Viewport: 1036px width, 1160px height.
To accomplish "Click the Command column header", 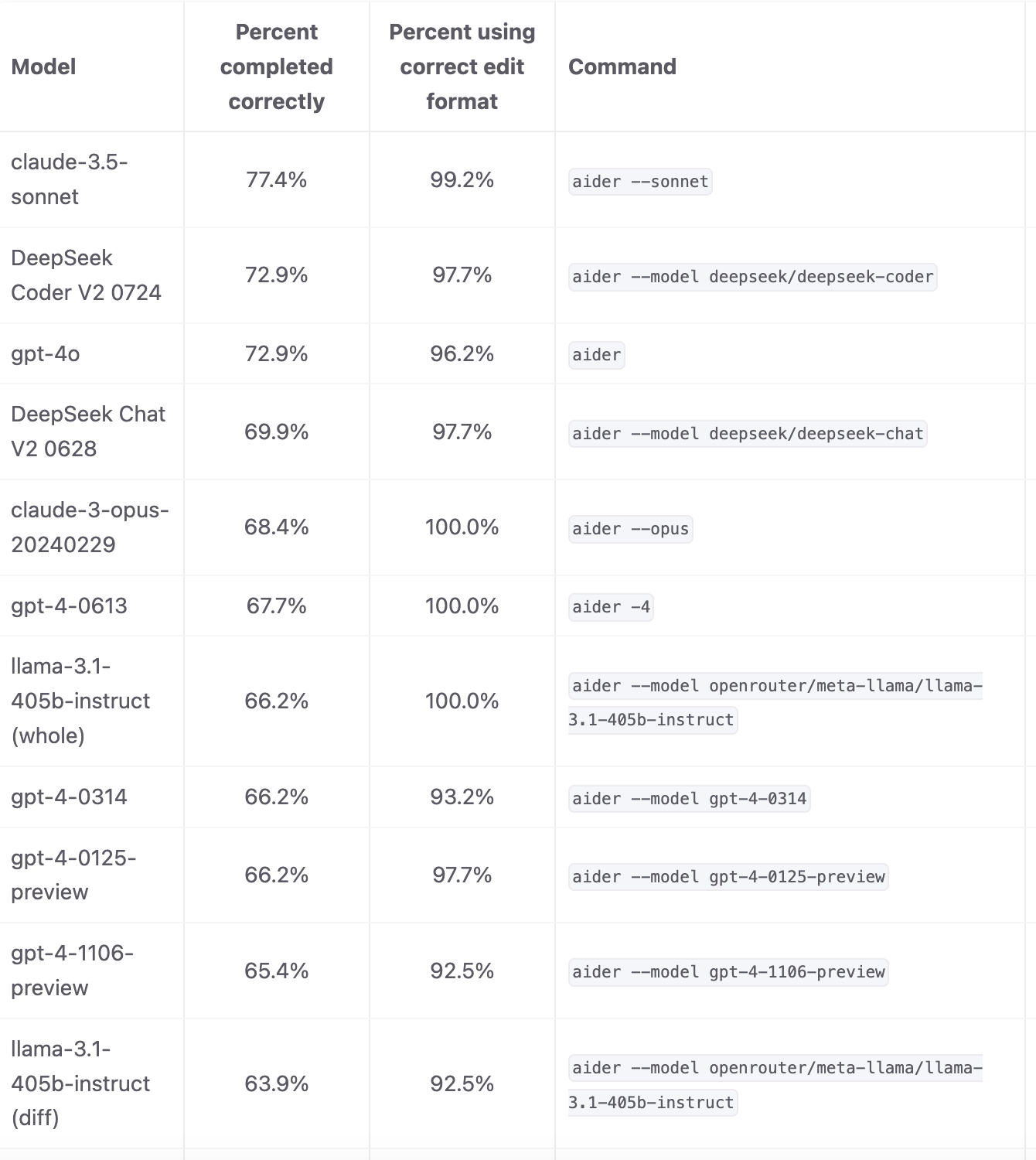I will point(622,67).
